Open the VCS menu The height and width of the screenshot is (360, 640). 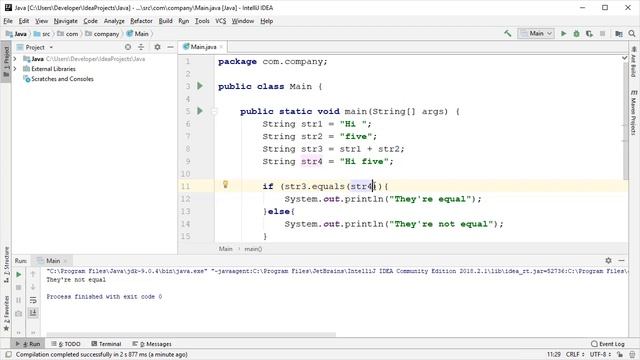click(220, 21)
